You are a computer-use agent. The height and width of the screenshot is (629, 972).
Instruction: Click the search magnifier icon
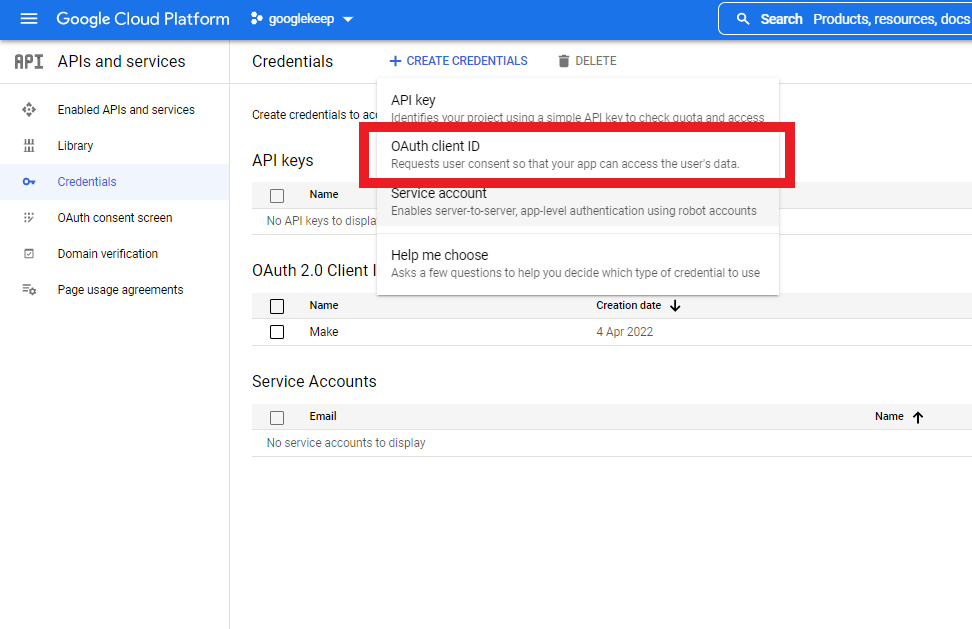pos(743,19)
